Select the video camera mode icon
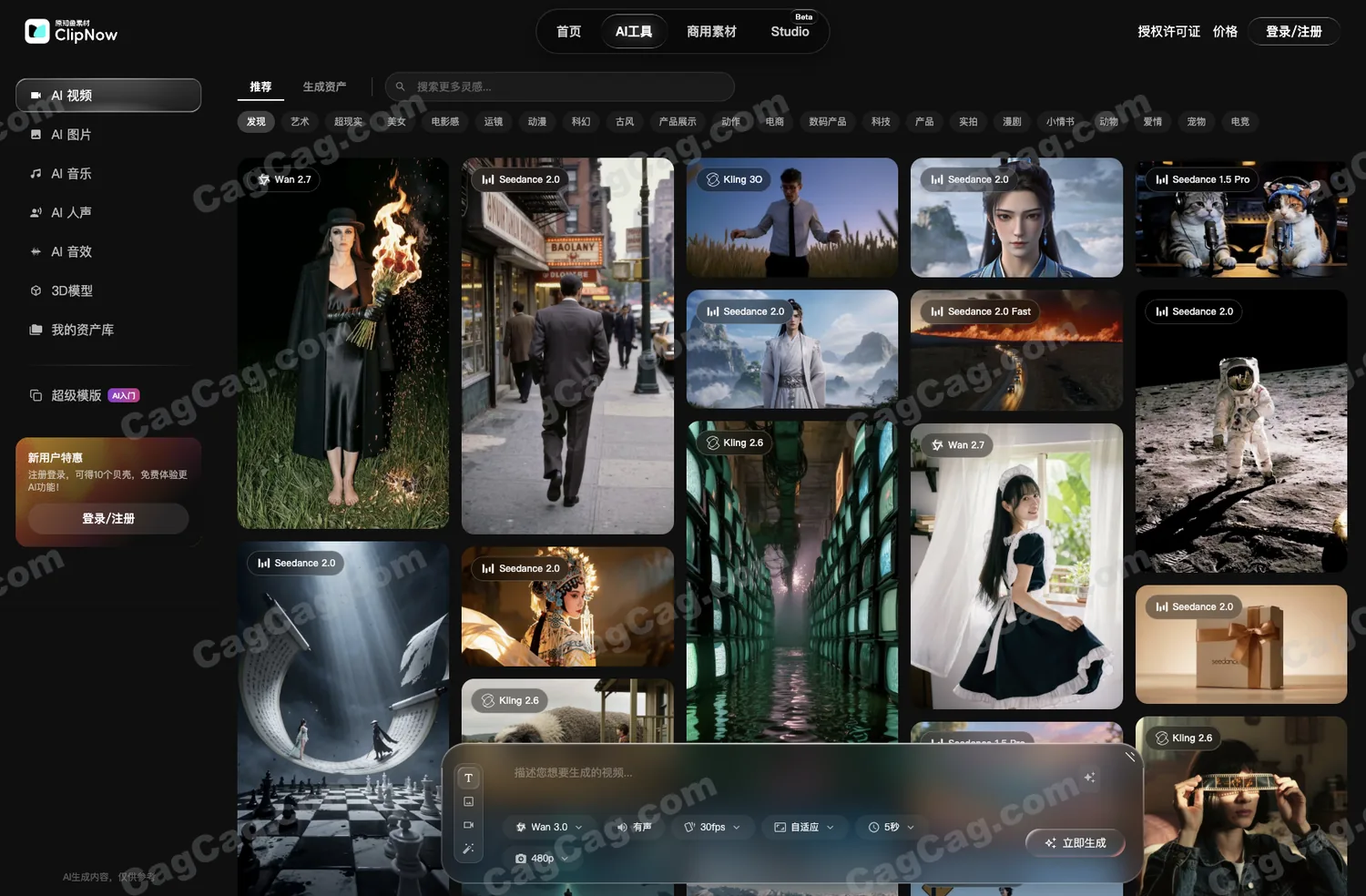The width and height of the screenshot is (1366, 896). coord(468,826)
